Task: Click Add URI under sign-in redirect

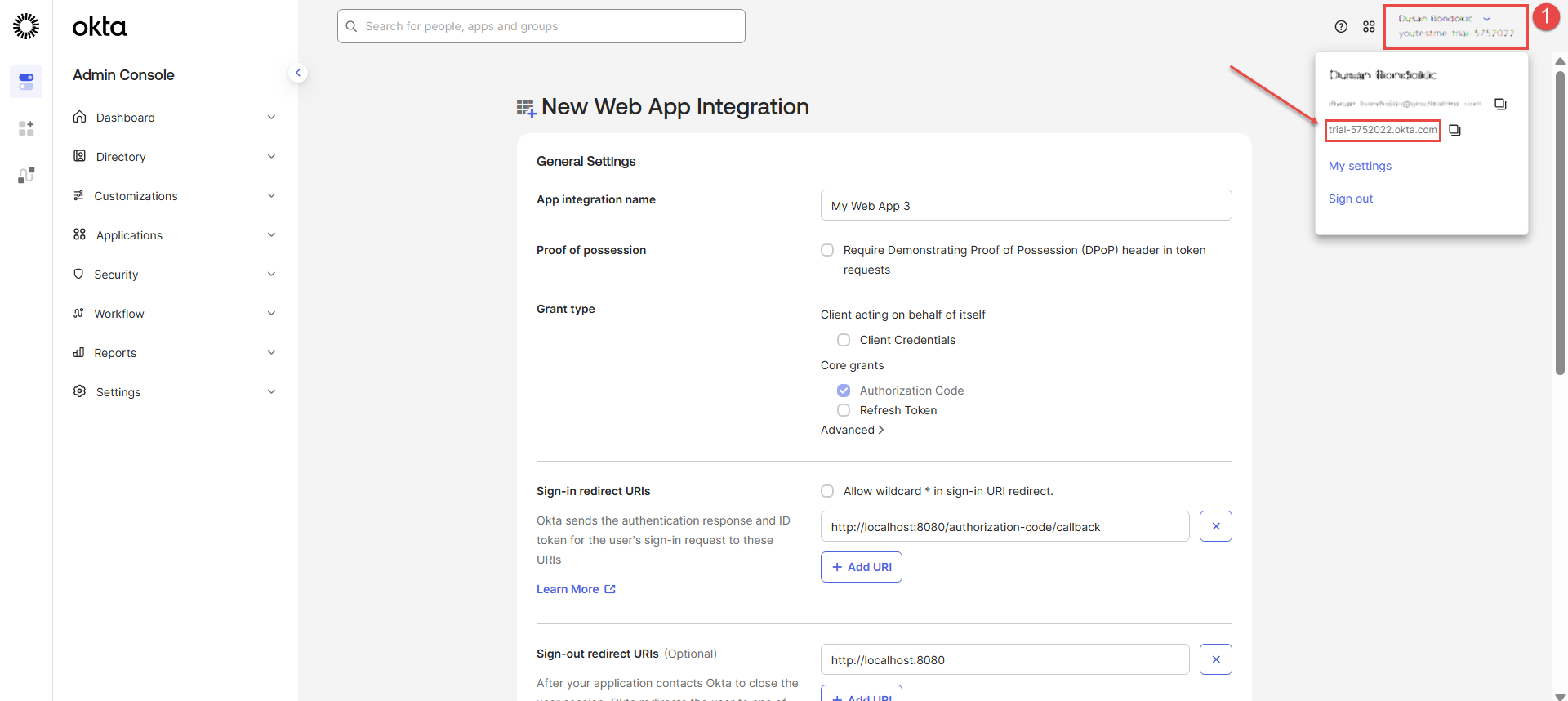Action: coord(861,567)
